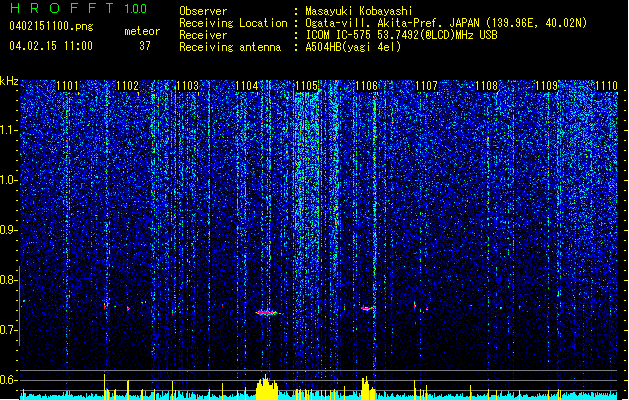Click the 0.7 kHz axis label
629x400 pixels.
click(9, 330)
